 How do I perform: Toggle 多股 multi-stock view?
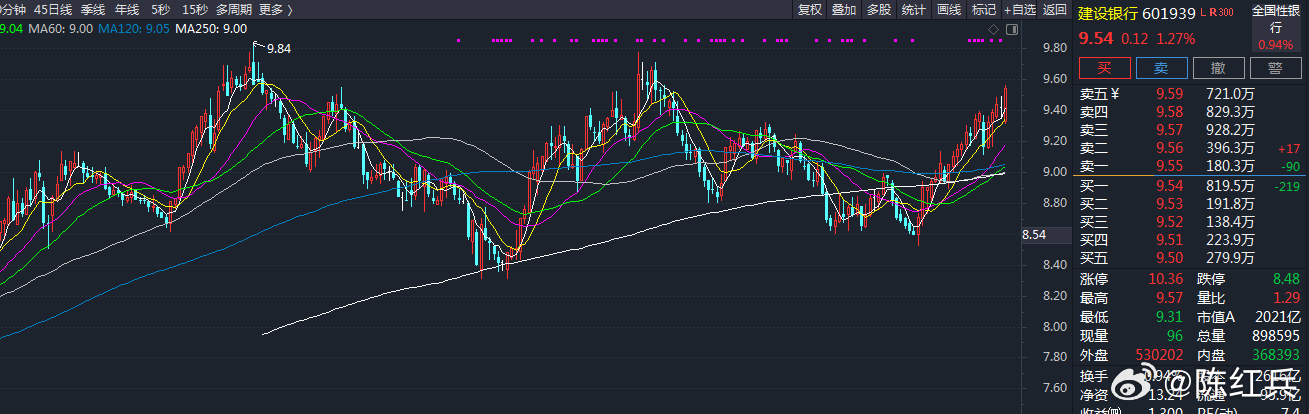pyautogui.click(x=878, y=10)
